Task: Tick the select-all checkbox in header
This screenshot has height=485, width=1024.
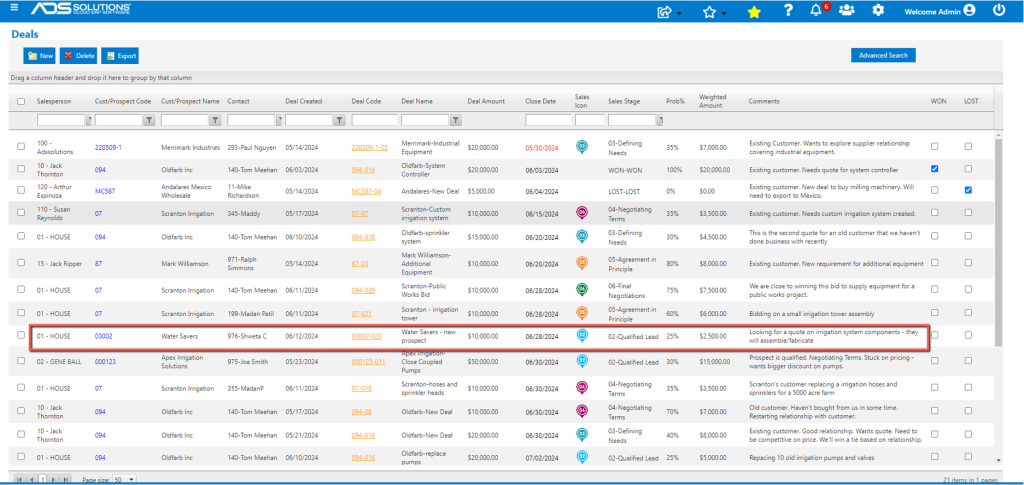Action: [x=21, y=102]
